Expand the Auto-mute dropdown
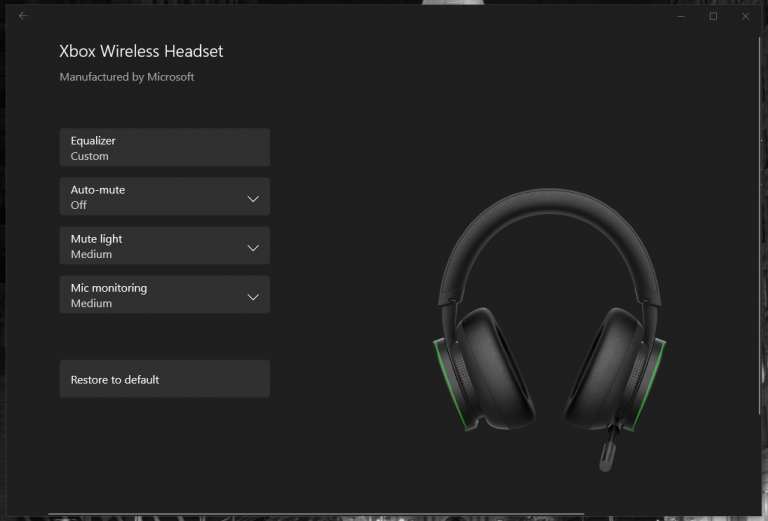768x521 pixels. coord(165,196)
